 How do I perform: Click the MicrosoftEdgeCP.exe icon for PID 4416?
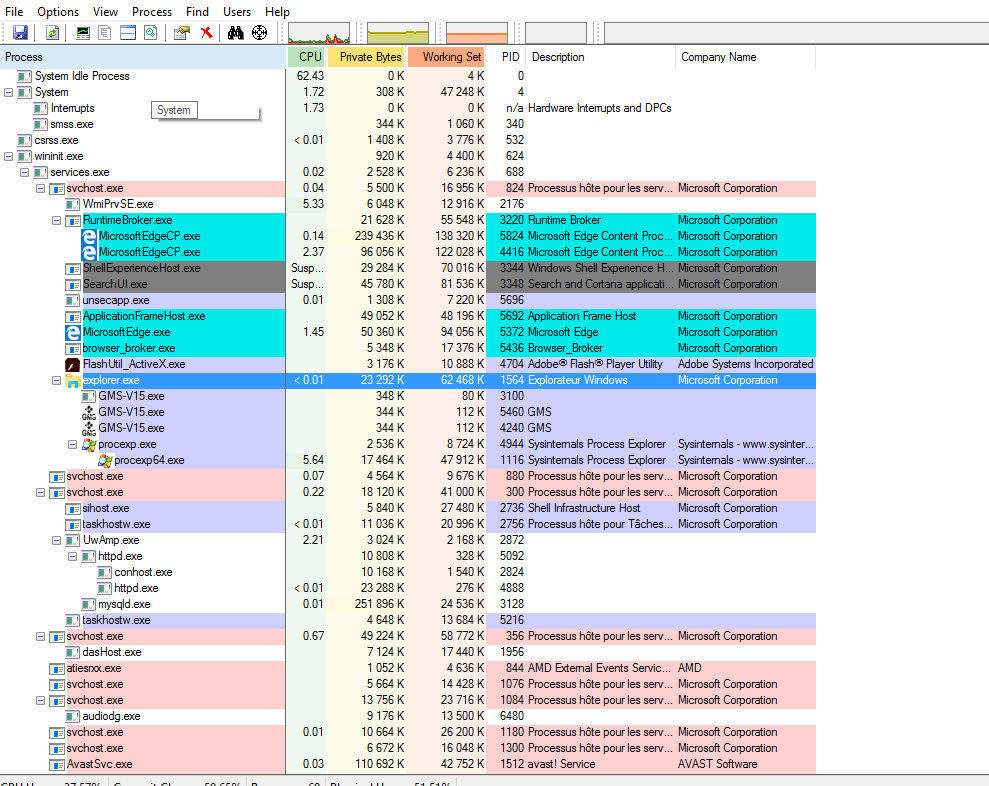point(89,252)
